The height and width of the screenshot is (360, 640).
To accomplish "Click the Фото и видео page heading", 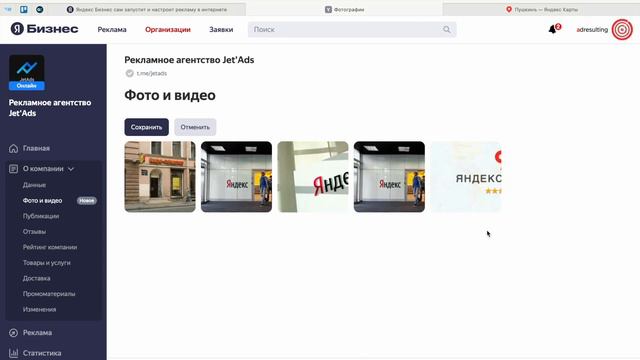I will [170, 95].
